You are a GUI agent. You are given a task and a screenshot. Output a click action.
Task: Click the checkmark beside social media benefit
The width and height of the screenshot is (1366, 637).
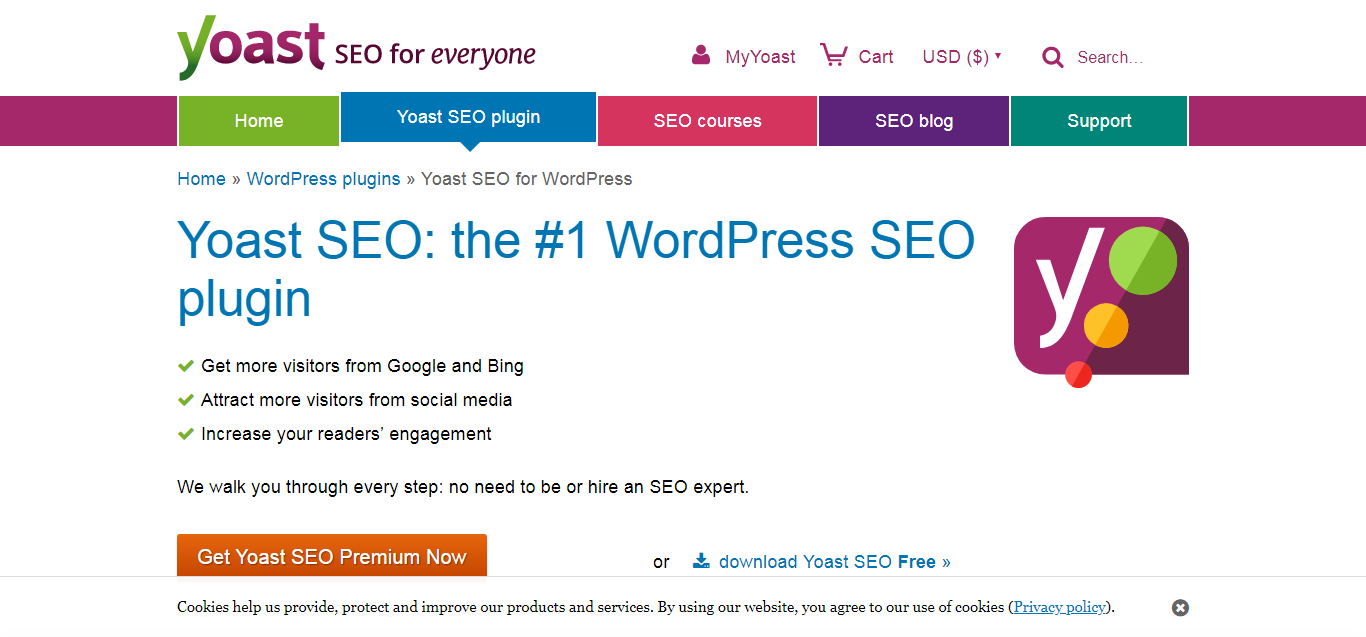186,399
